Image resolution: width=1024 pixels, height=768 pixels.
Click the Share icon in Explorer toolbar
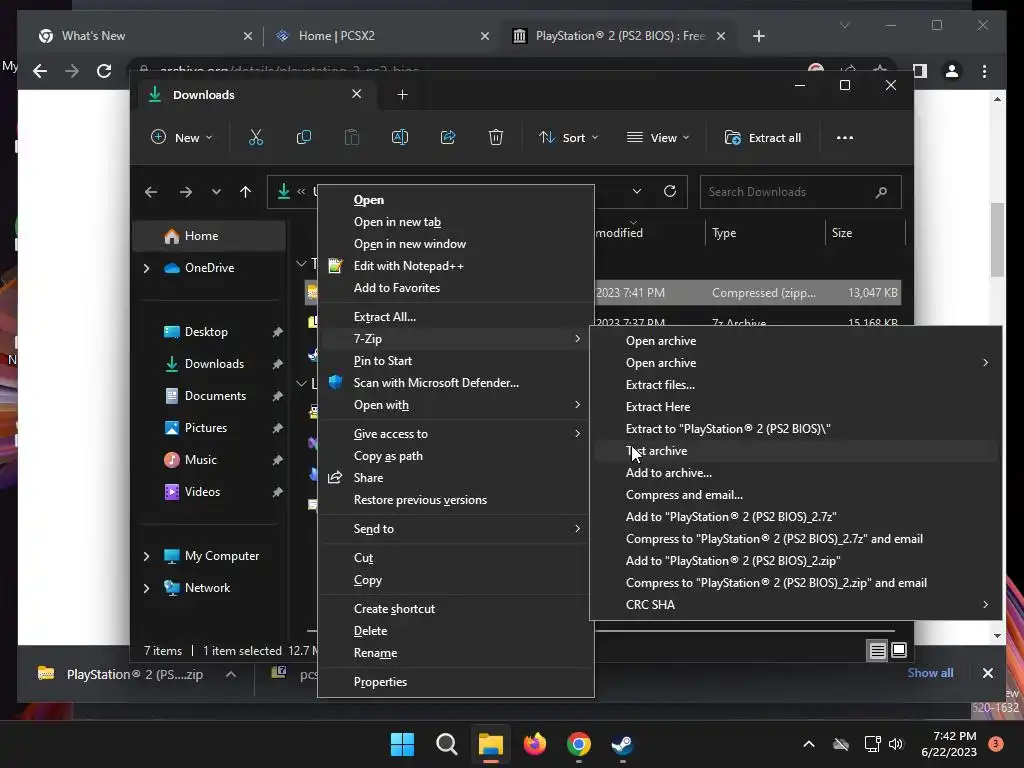[x=448, y=138]
